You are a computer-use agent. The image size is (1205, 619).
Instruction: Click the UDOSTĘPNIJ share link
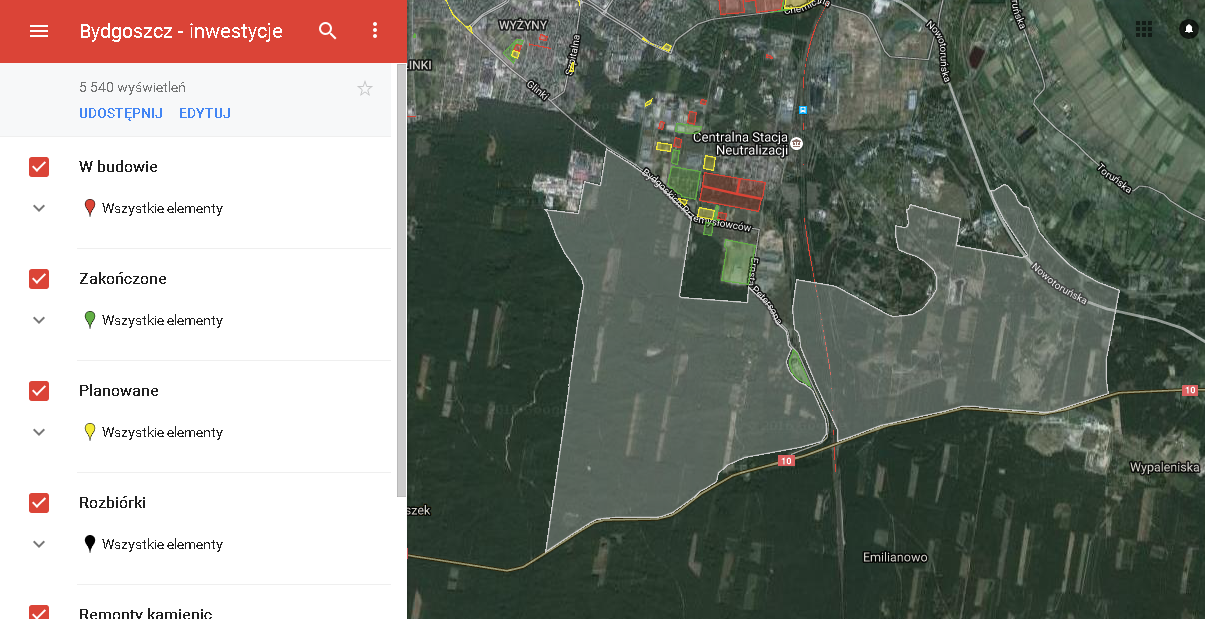(x=121, y=113)
